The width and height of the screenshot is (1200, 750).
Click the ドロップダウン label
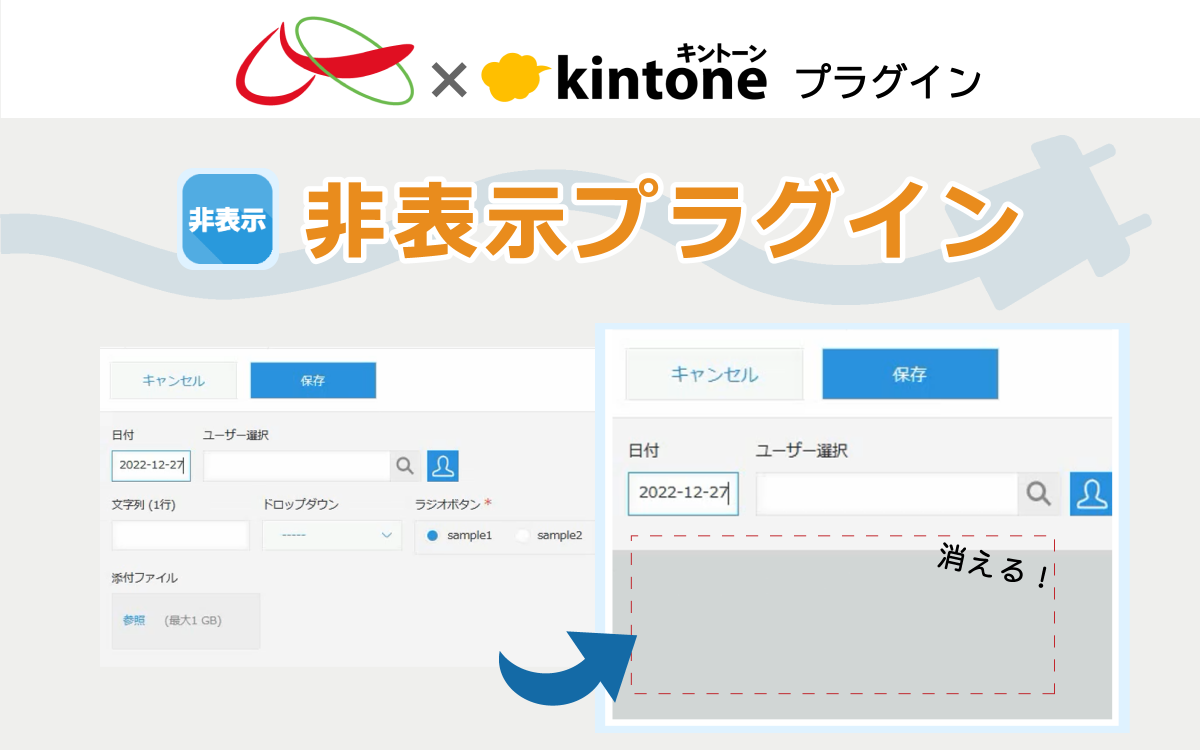(301, 504)
